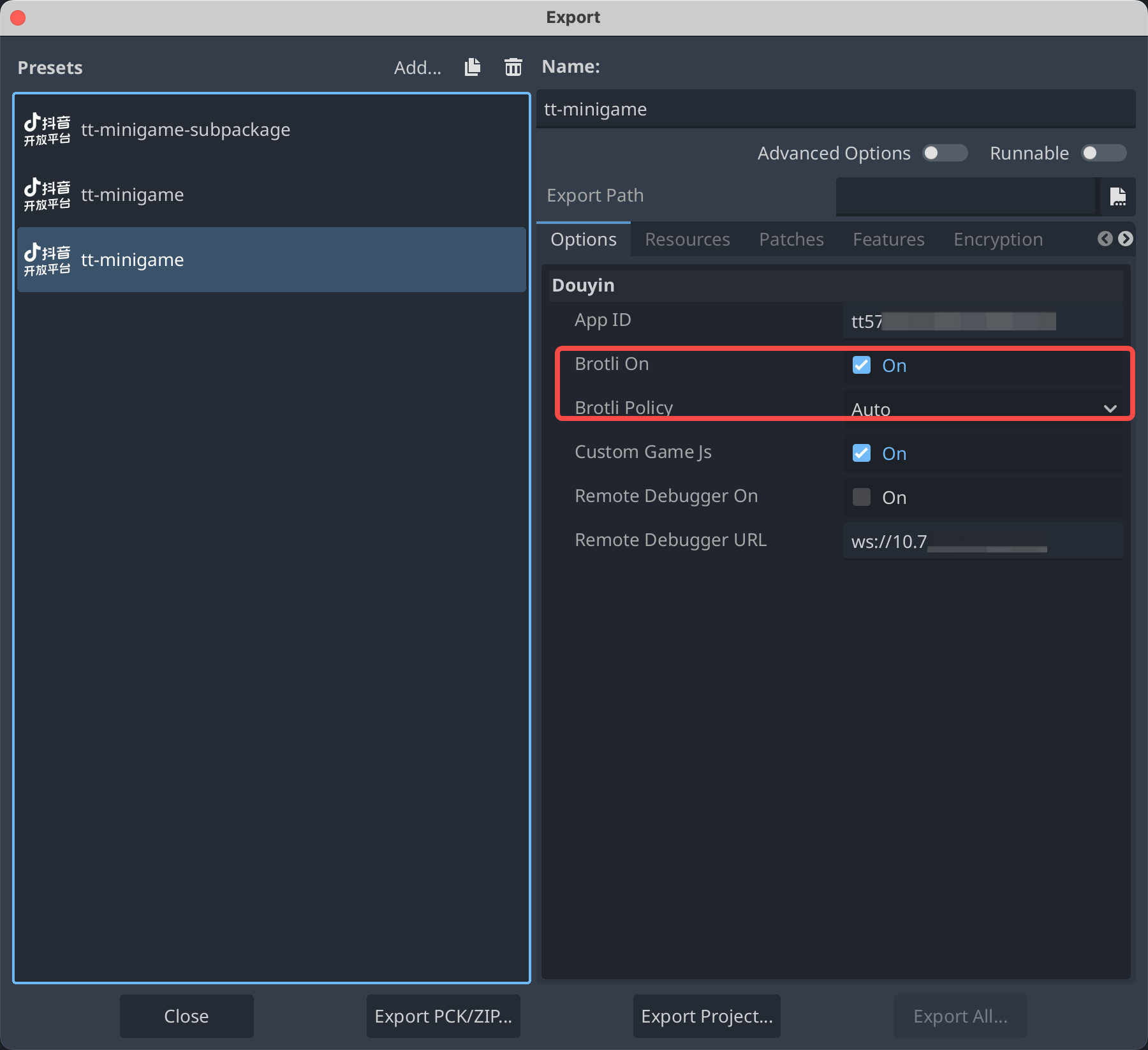Switch to the Resources tab

coord(687,239)
